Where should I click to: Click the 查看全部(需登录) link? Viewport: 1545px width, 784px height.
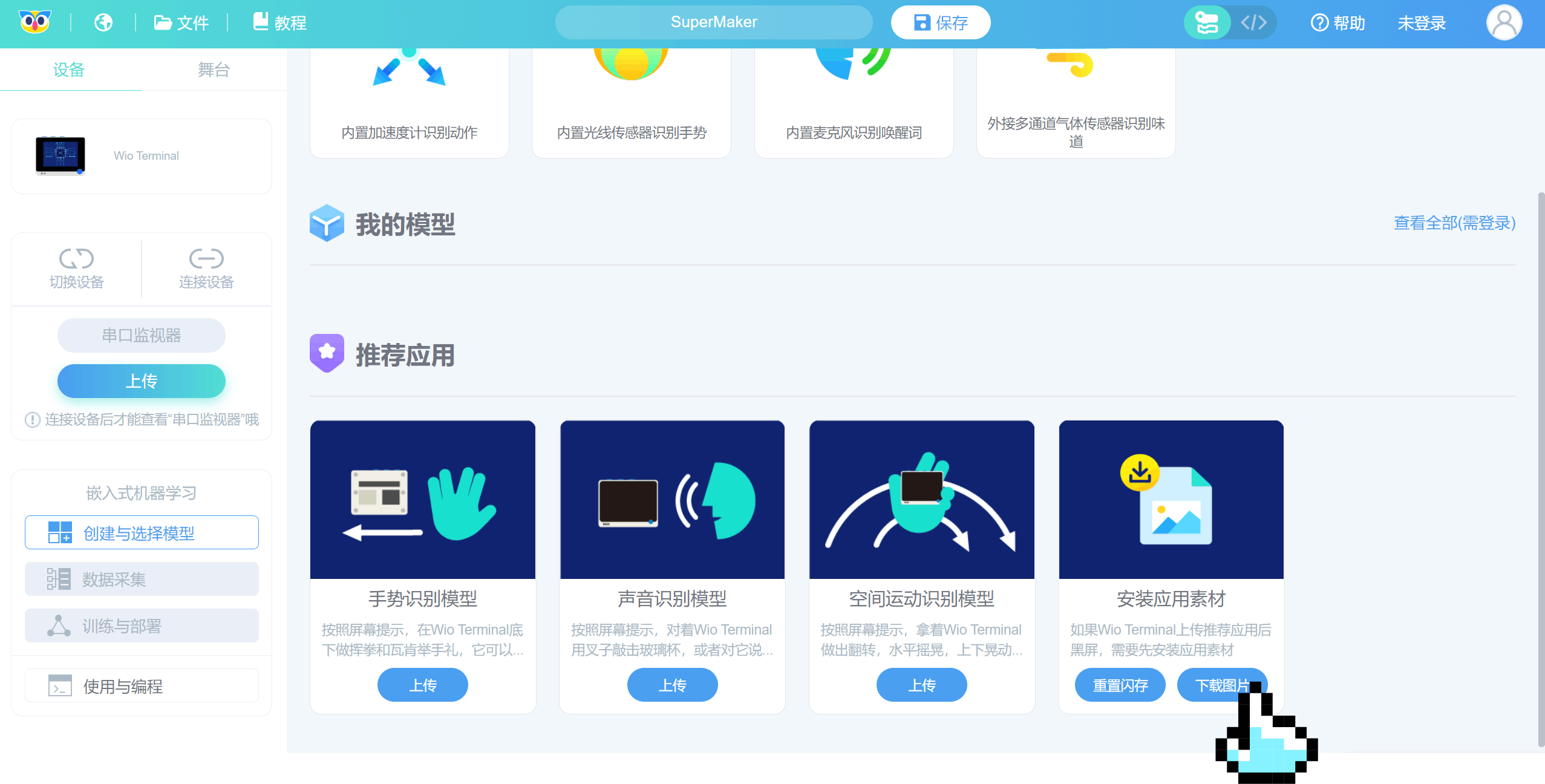click(x=1454, y=223)
